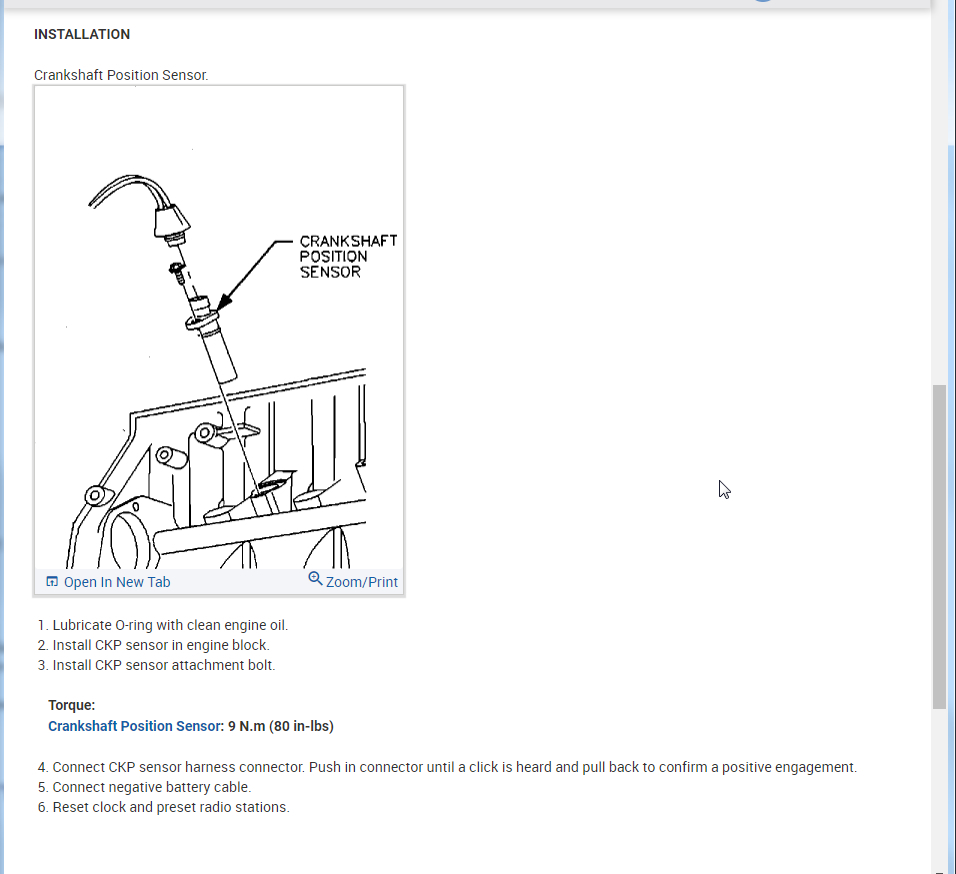
Task: Click the '9 N.m (80 in-lbs)' torque value
Action: click(281, 726)
